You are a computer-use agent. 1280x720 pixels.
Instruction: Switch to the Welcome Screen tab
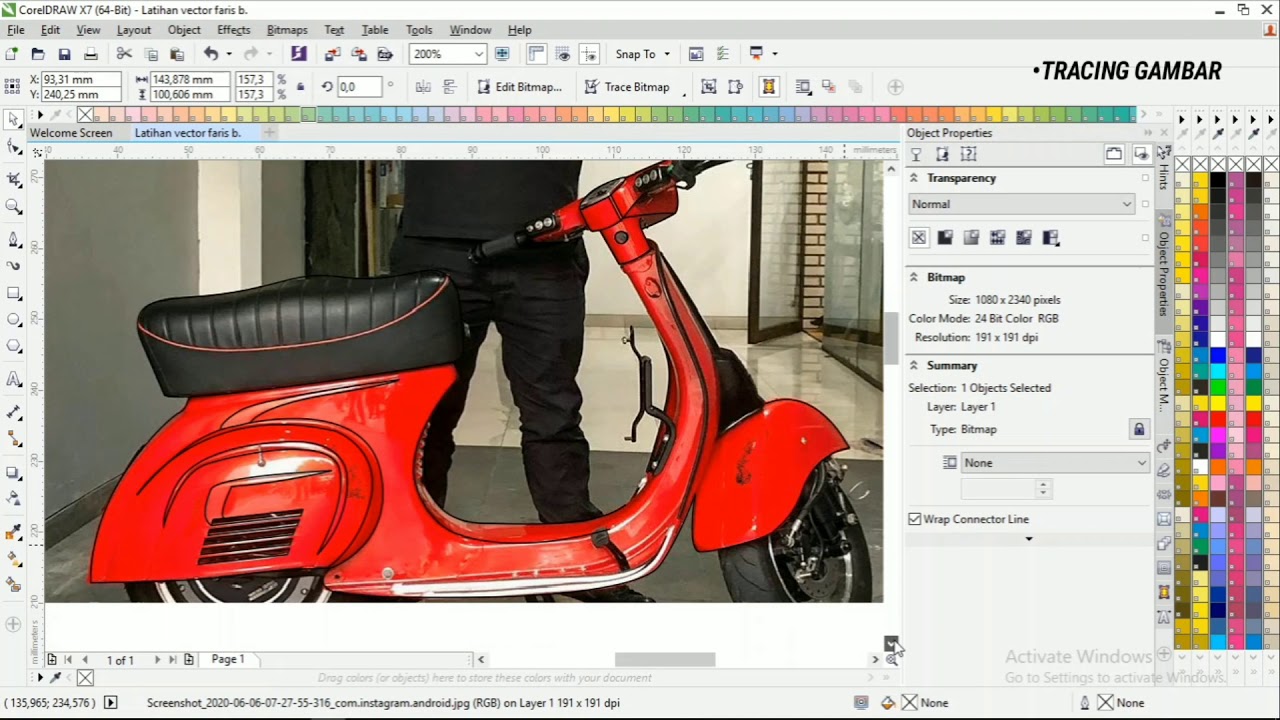click(71, 133)
